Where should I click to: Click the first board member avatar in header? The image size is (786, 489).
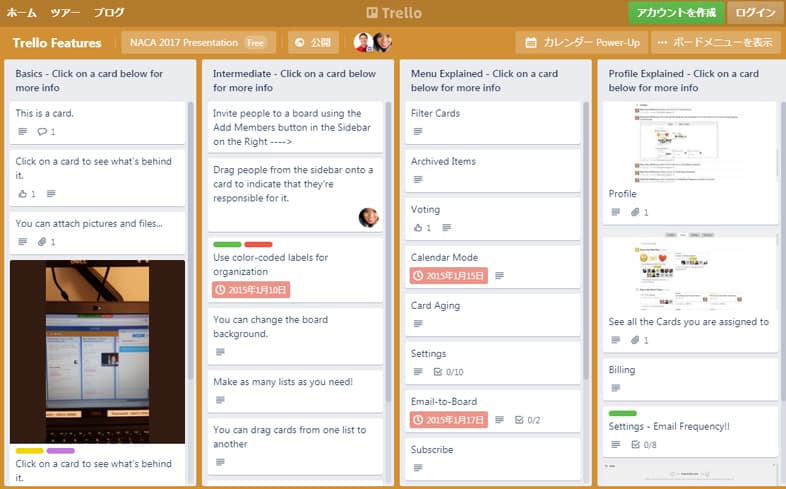[x=363, y=43]
